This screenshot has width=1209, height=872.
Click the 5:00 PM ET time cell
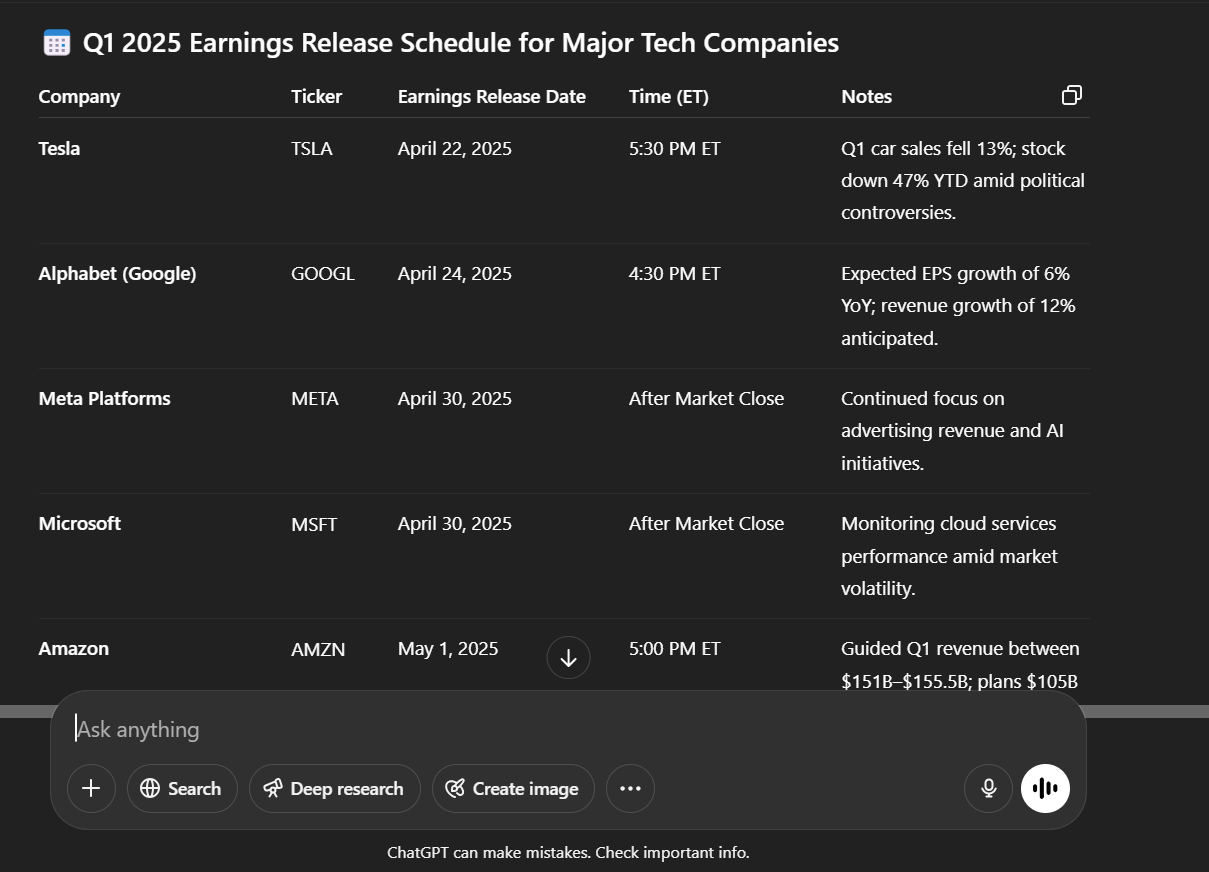[x=674, y=649]
